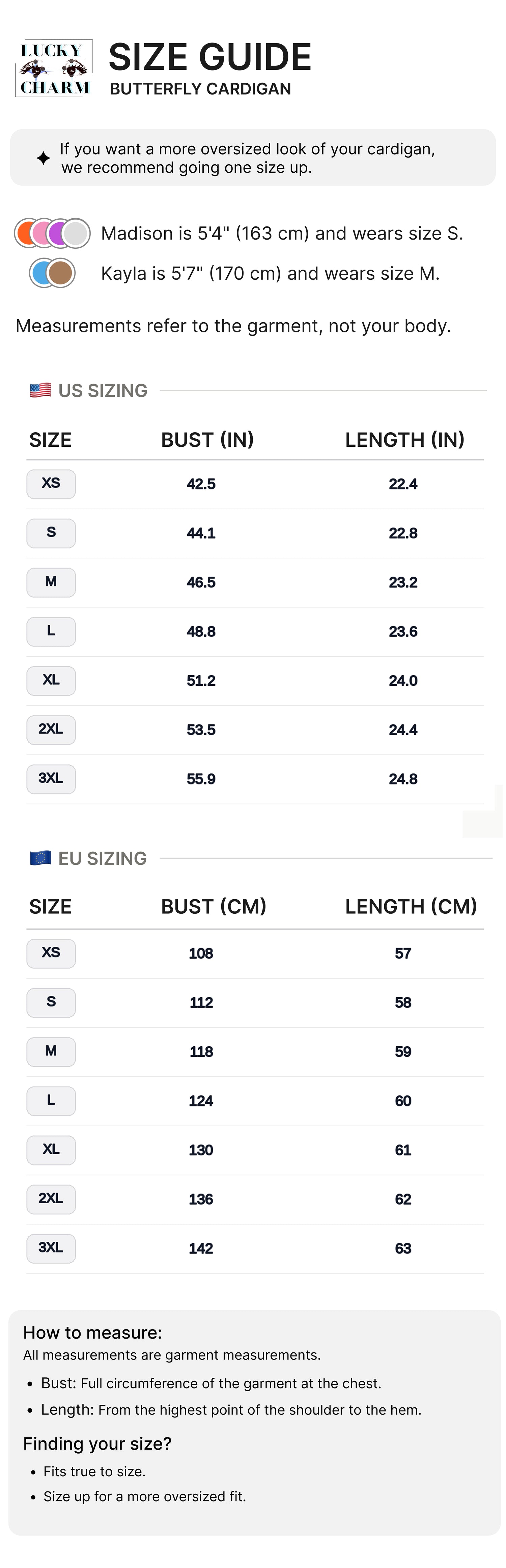This screenshot has height=1568, width=506.
Task: Click the sparkle star icon
Action: coord(43,158)
